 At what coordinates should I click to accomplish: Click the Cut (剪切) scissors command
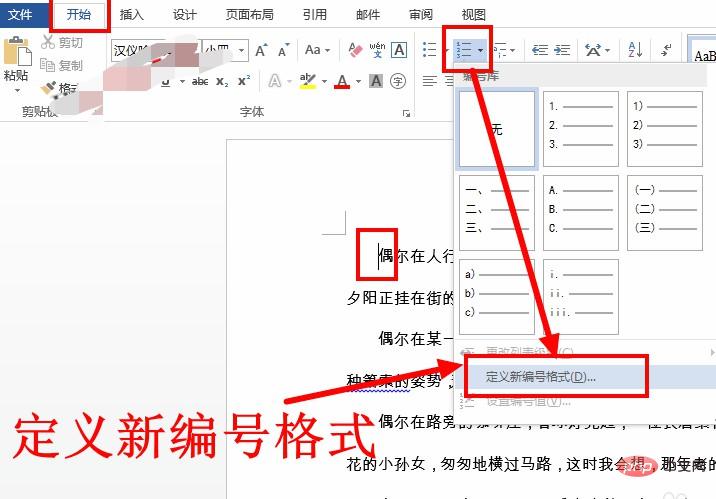coord(62,43)
